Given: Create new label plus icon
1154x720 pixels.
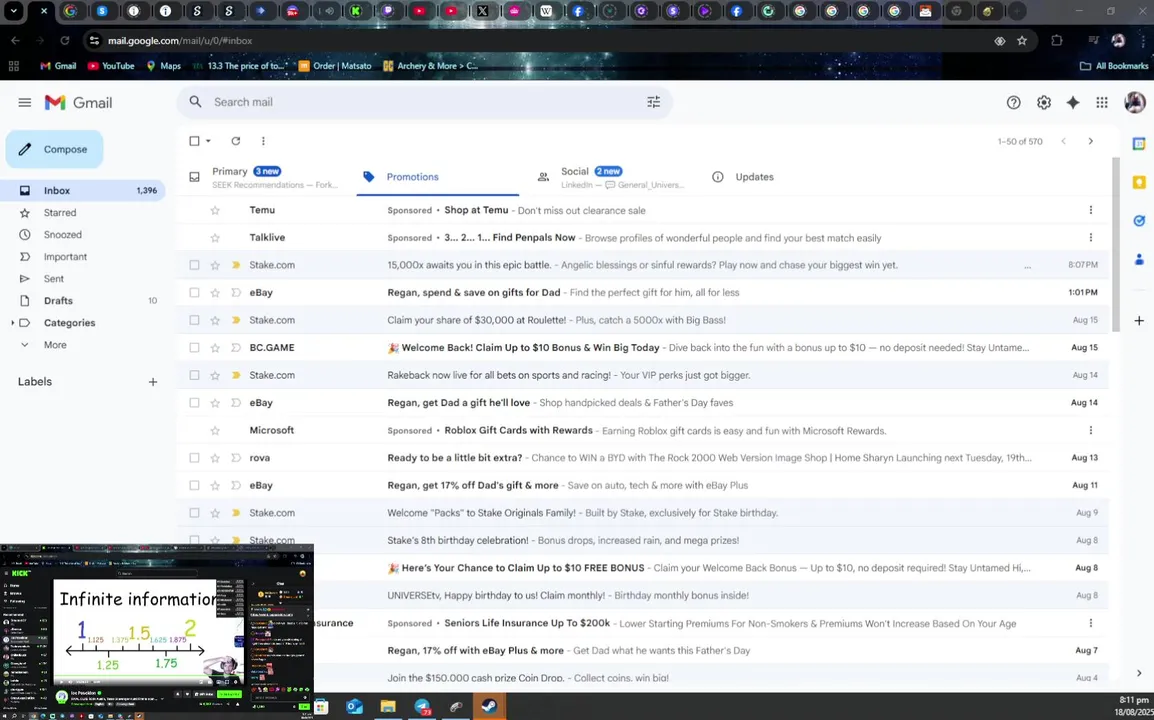Looking at the screenshot, I should click(x=153, y=381).
